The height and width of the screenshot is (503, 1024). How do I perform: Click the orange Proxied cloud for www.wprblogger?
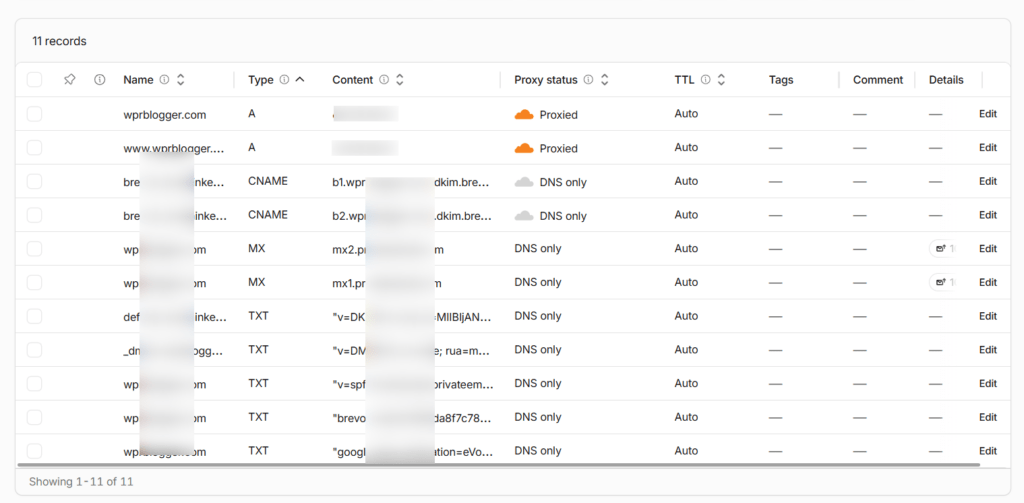click(524, 148)
